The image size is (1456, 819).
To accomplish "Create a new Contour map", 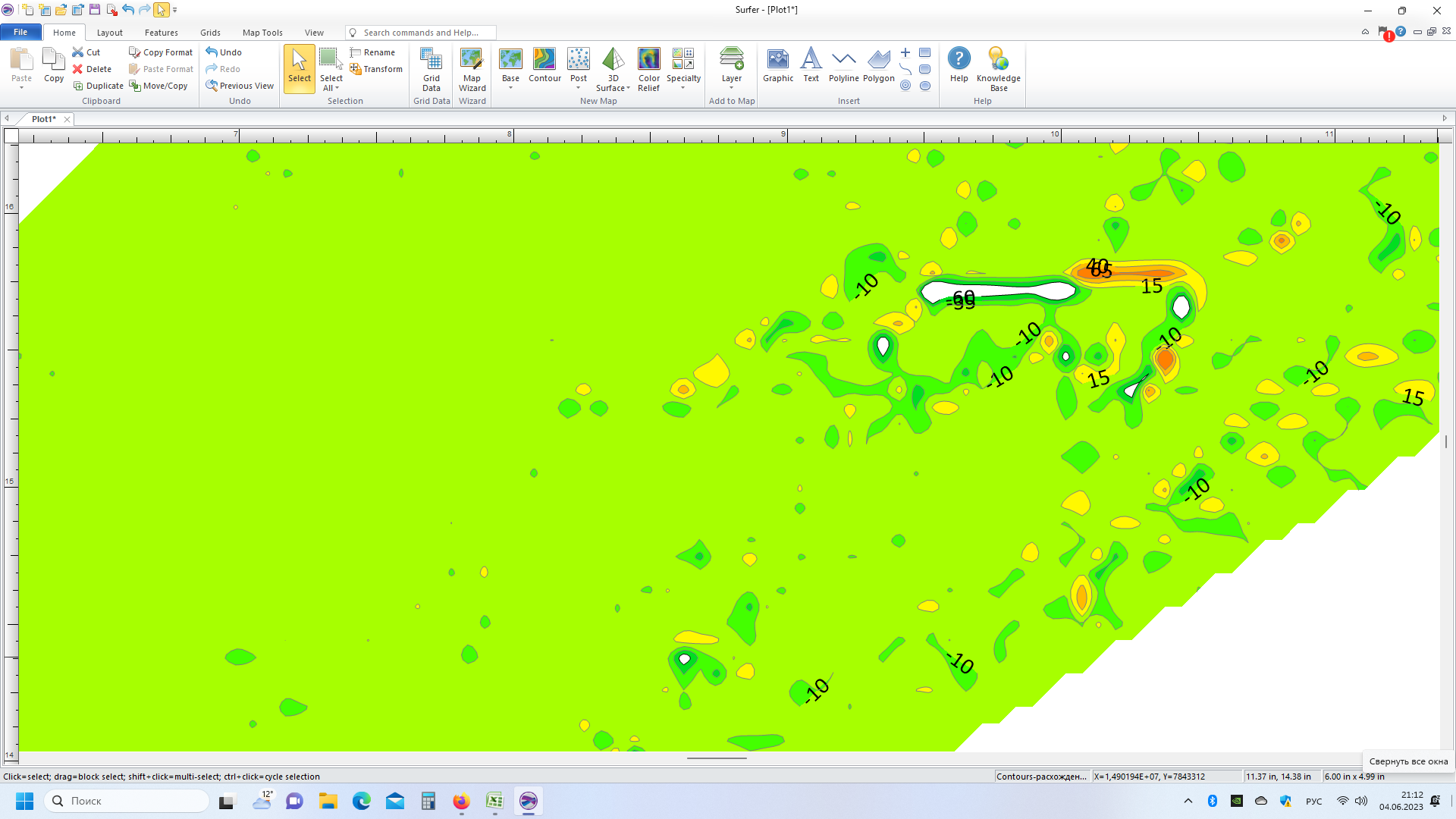I will (544, 65).
